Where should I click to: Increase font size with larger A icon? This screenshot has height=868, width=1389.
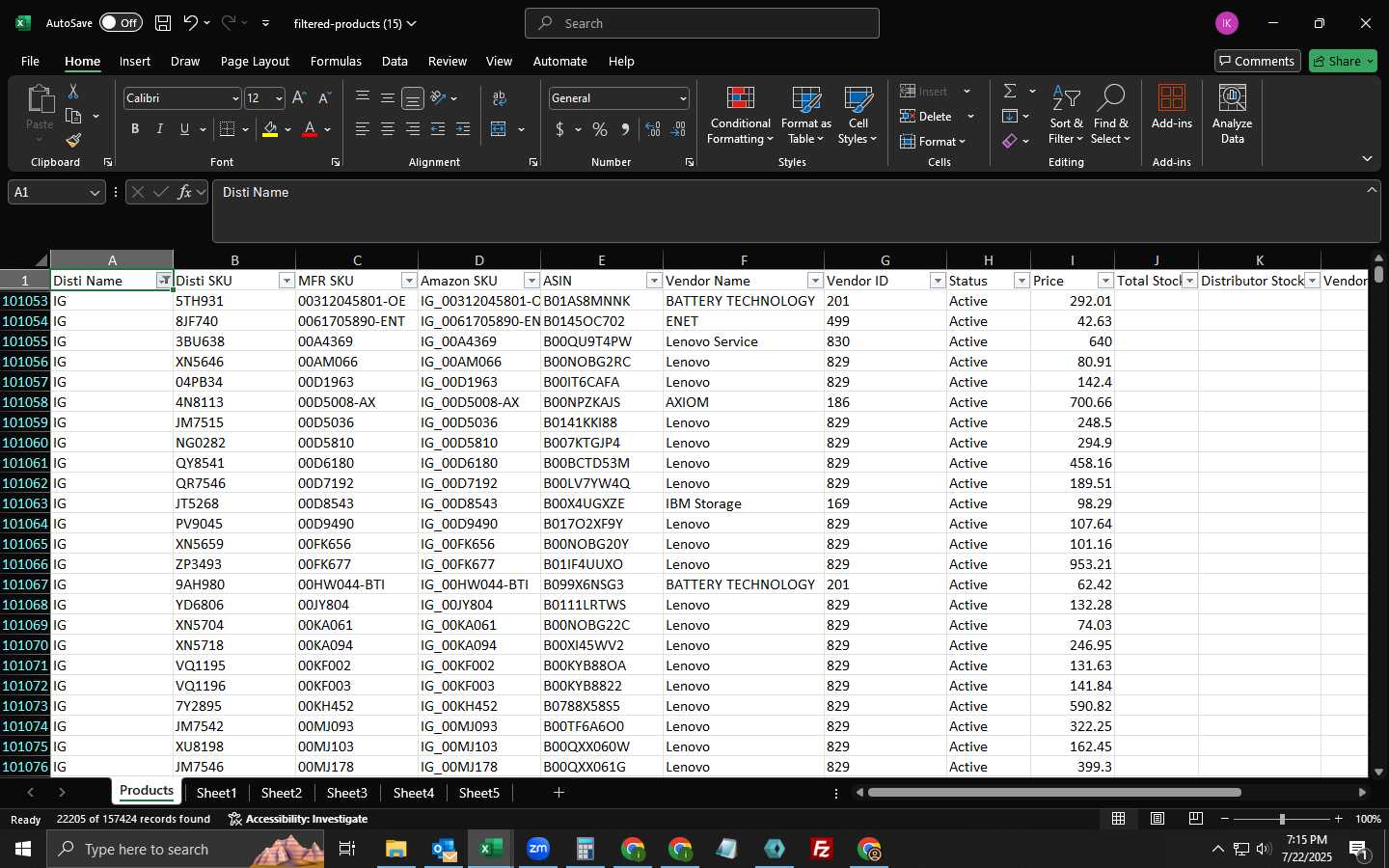(x=299, y=98)
